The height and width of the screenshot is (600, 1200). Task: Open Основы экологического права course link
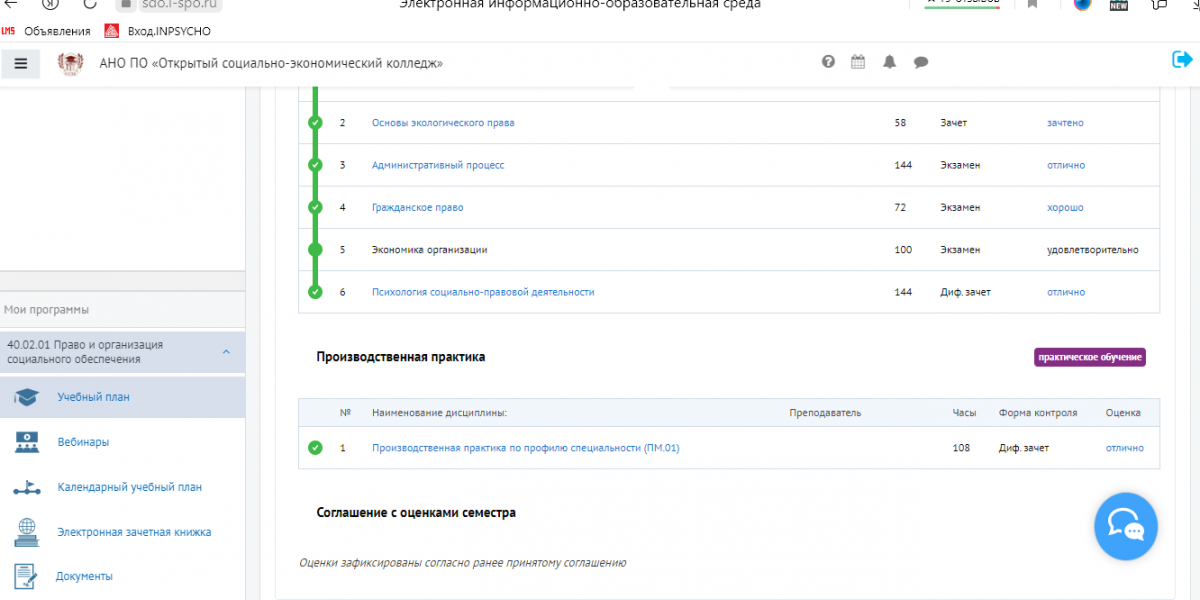point(443,123)
